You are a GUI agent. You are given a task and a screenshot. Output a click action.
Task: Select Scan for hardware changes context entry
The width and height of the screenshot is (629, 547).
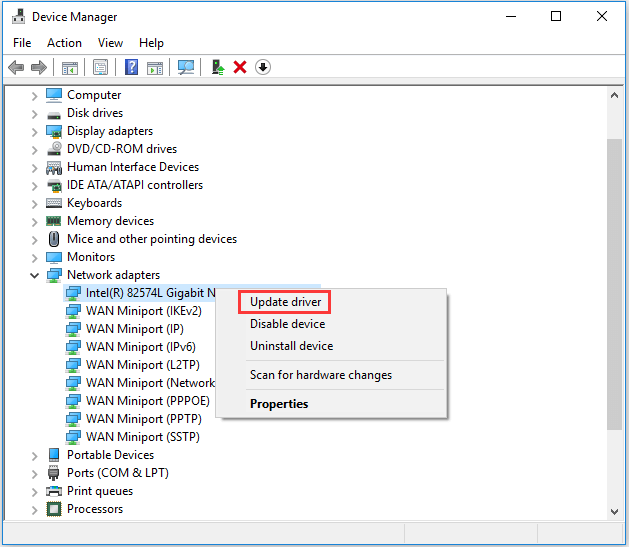pos(321,375)
